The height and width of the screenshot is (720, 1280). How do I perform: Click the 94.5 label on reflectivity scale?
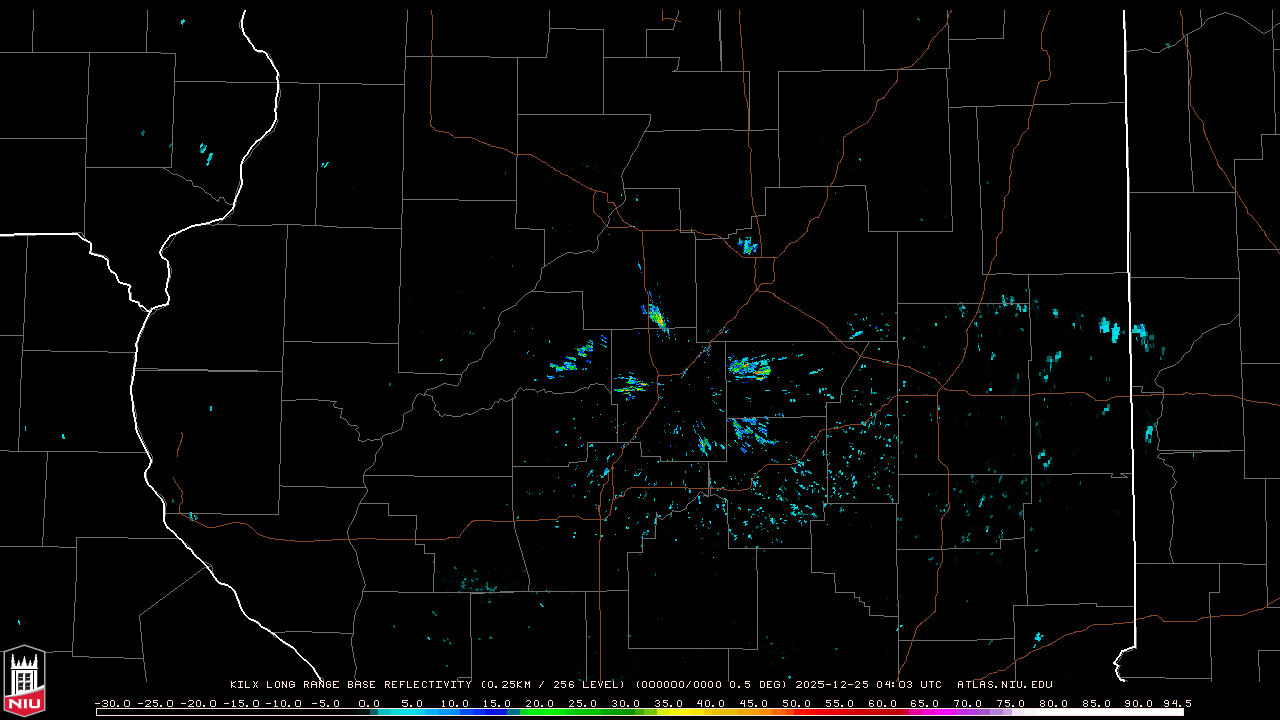click(x=1176, y=703)
